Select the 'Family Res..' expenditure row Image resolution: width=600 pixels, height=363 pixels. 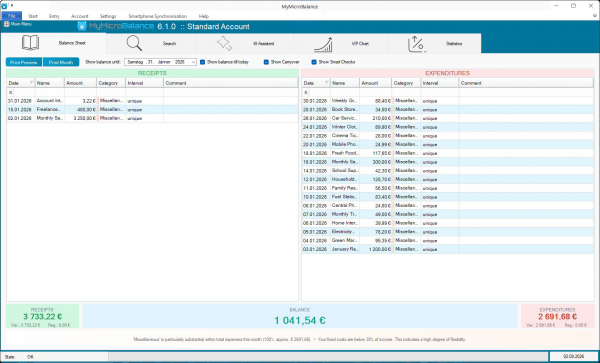[448, 188]
